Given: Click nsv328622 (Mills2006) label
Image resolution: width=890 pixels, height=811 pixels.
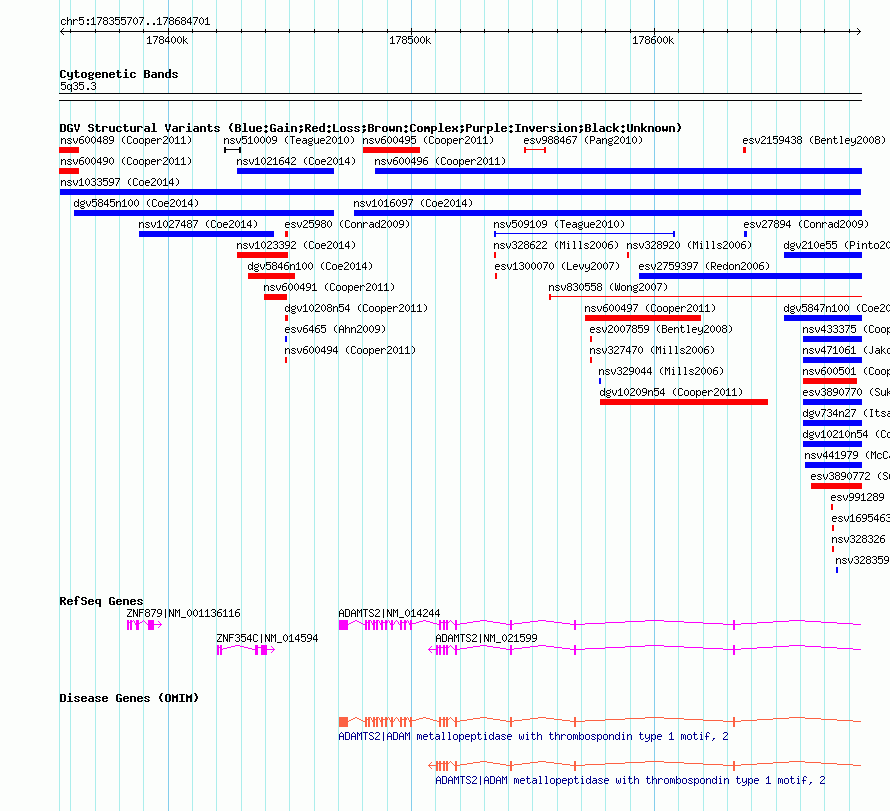Looking at the screenshot, I should 556,245.
